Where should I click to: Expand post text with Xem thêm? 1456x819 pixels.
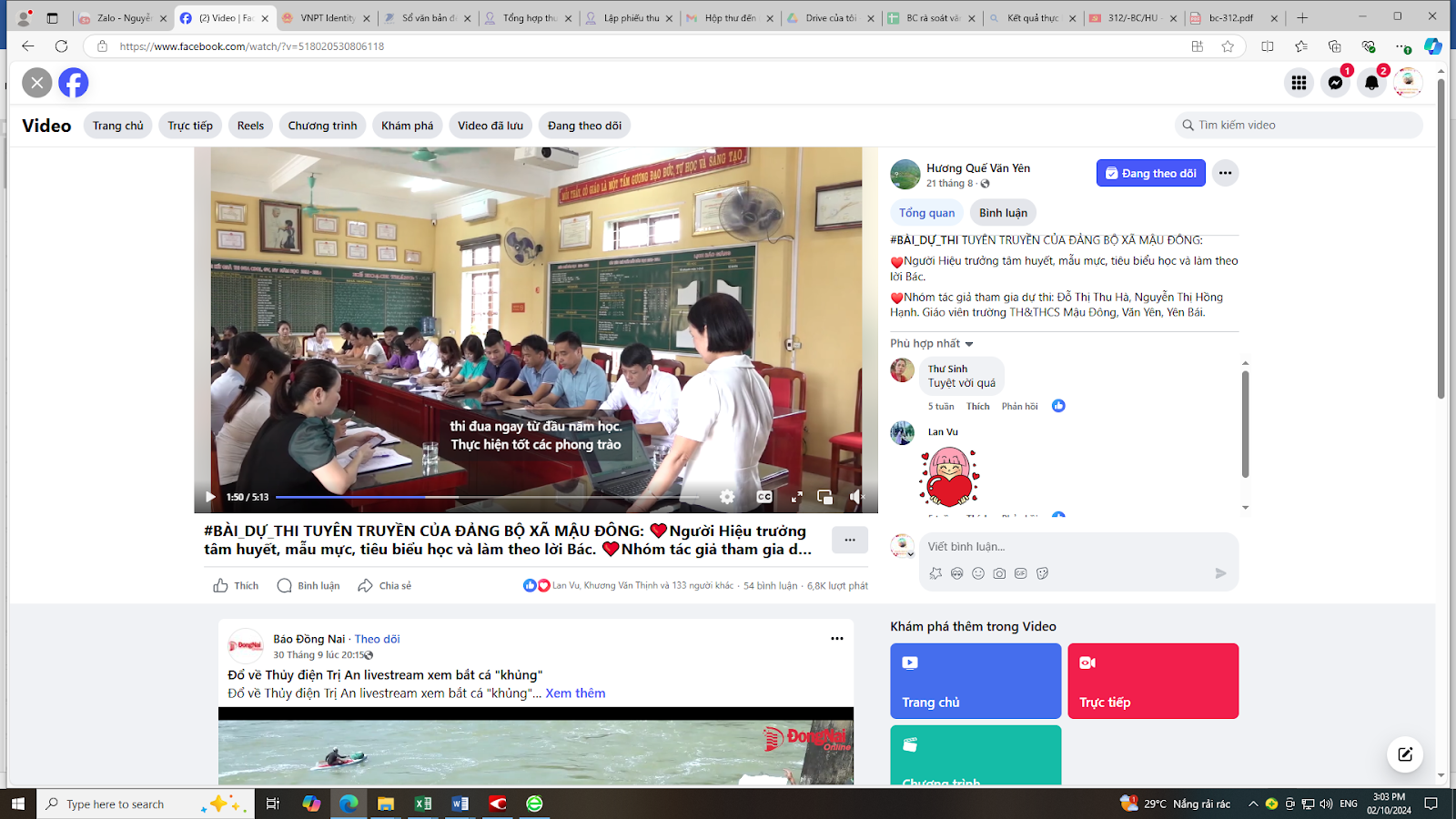(575, 693)
